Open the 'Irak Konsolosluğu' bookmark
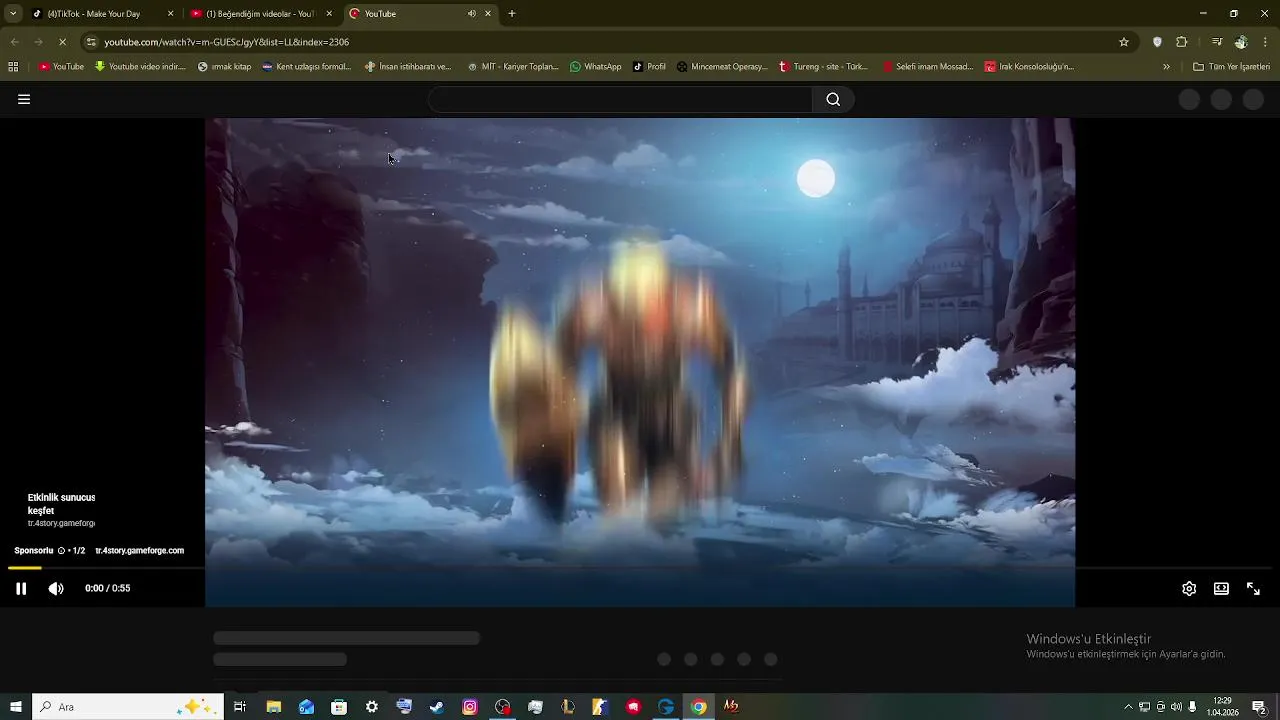The height and width of the screenshot is (720, 1280). point(1029,67)
